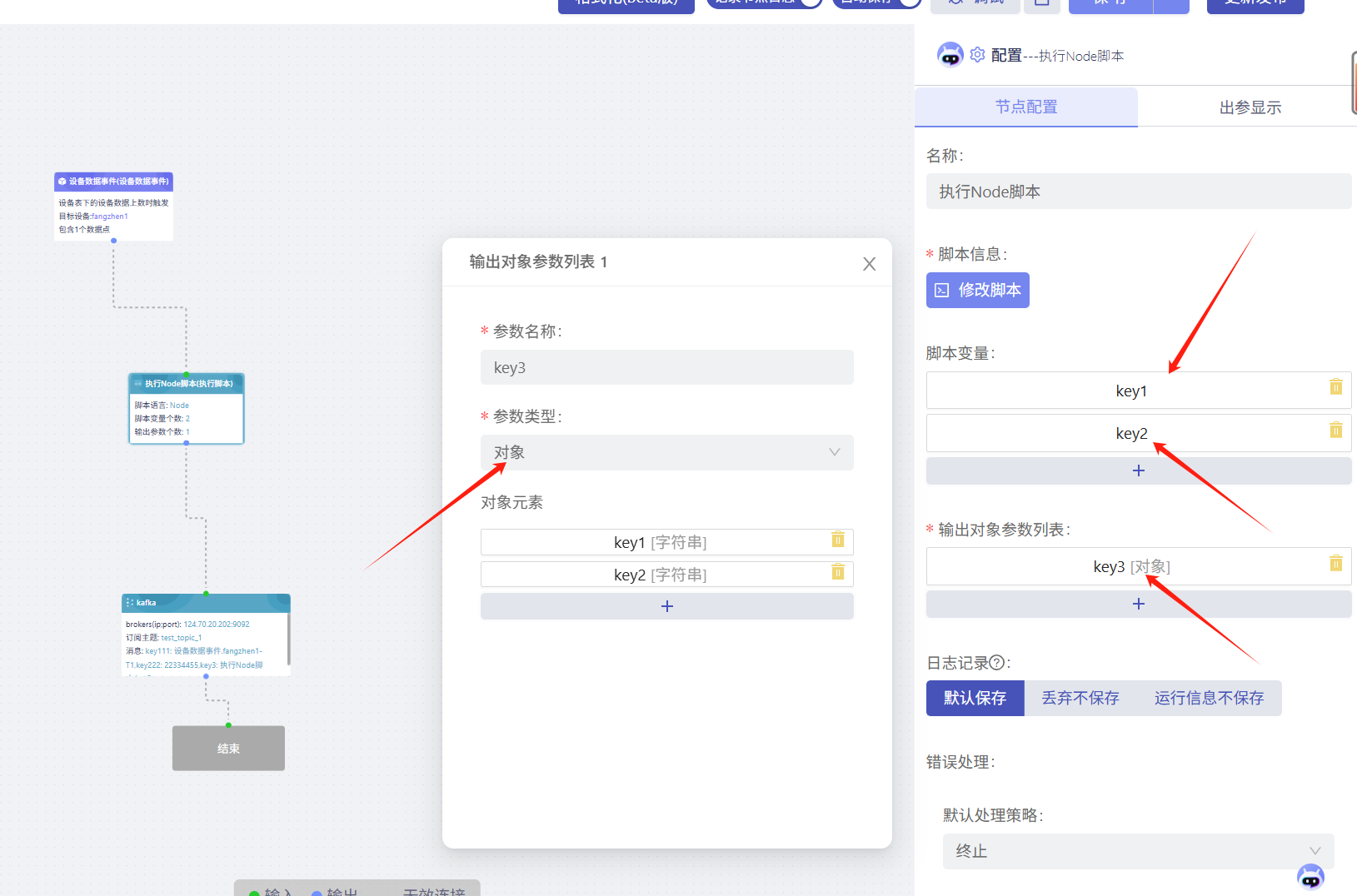Open 默认处理策略 dropdown showing 终止
Image resolution: width=1357 pixels, height=896 pixels.
point(1139,851)
